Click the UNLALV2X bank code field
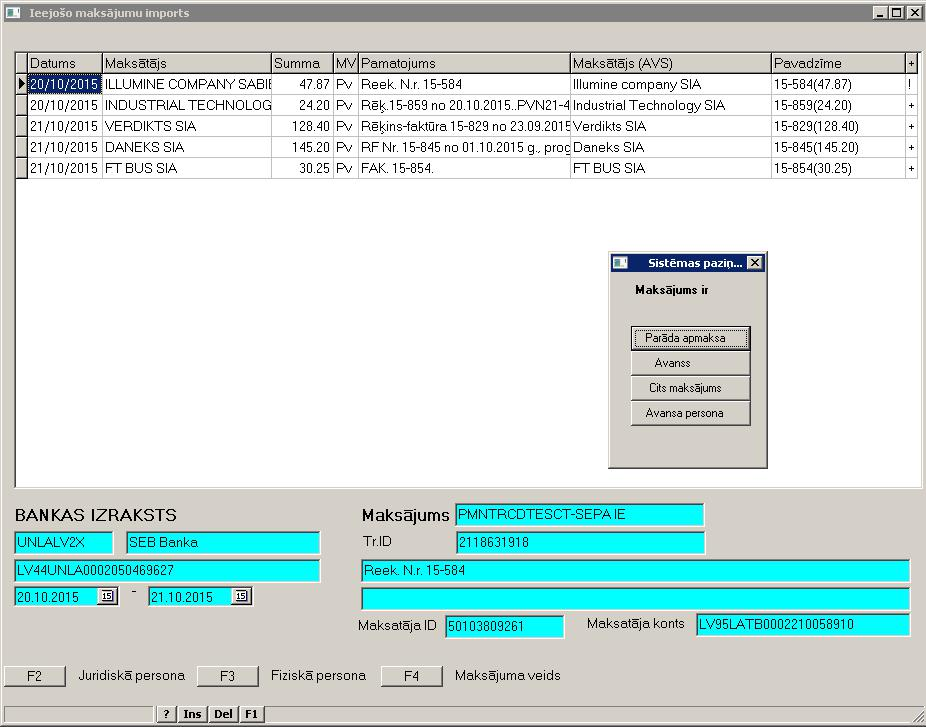 tap(64, 543)
